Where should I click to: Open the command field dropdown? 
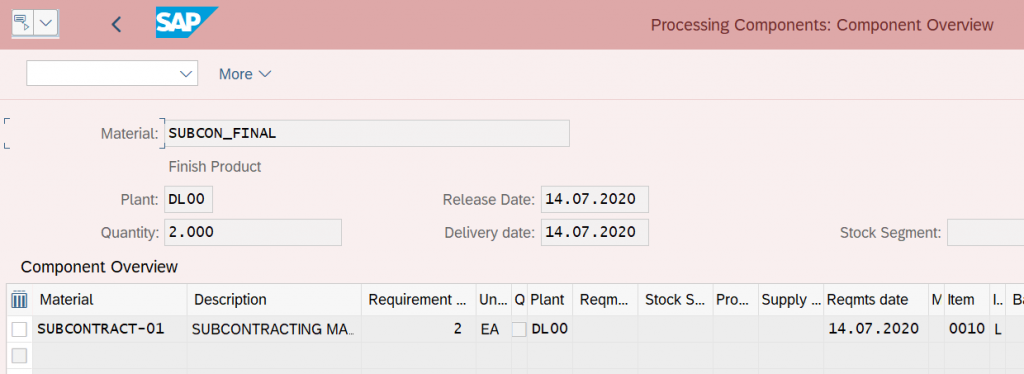[112, 73]
